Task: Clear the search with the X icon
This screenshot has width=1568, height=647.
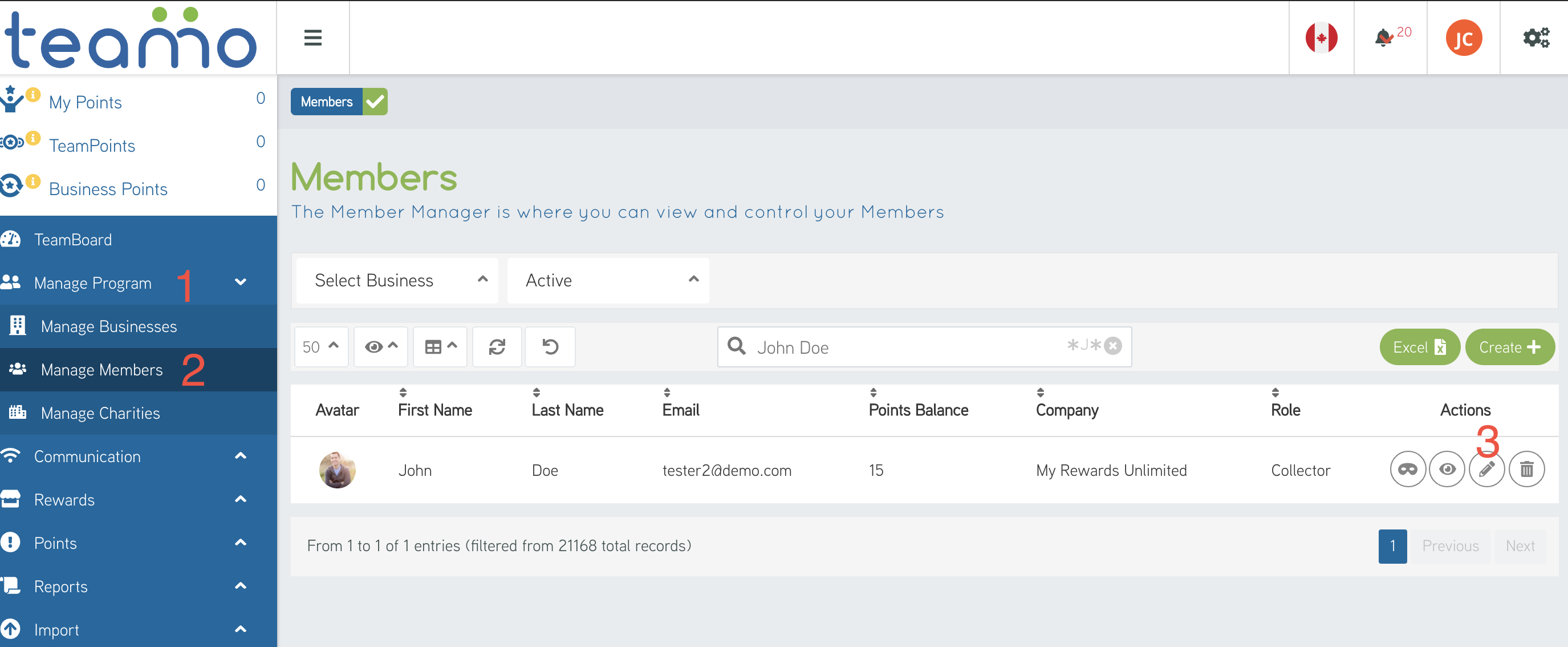Action: (1112, 346)
